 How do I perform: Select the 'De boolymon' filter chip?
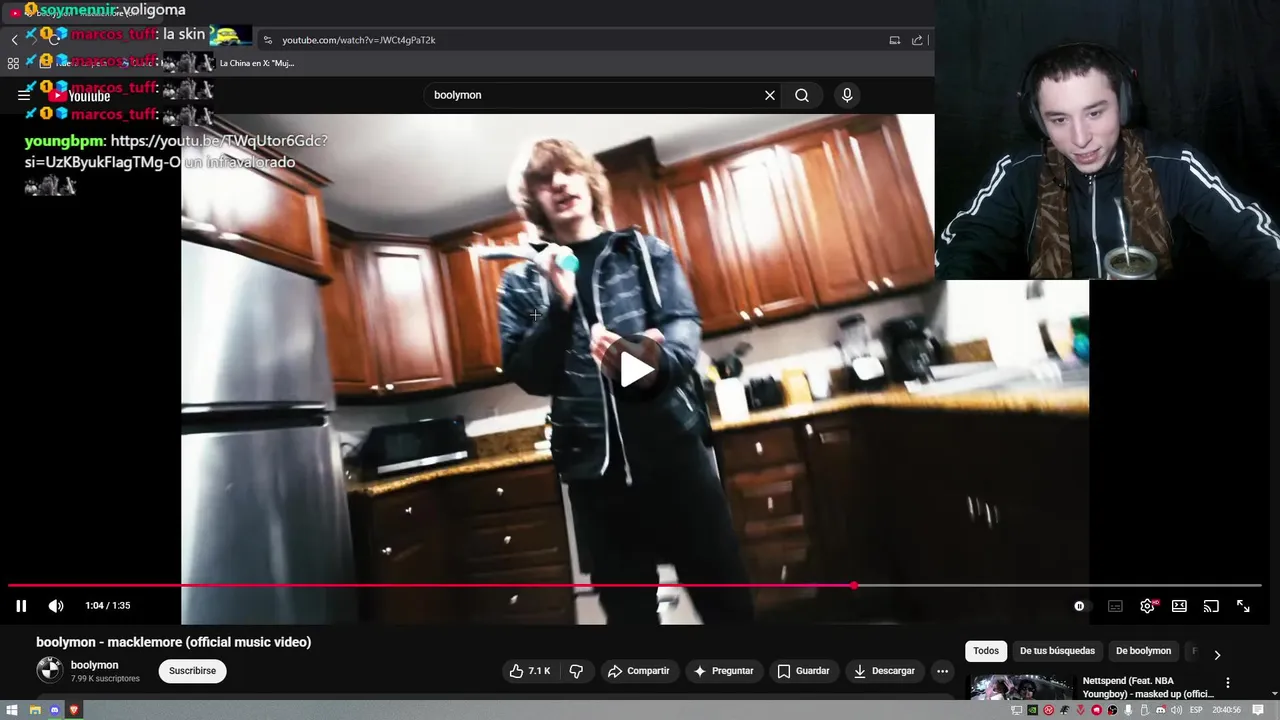1143,651
